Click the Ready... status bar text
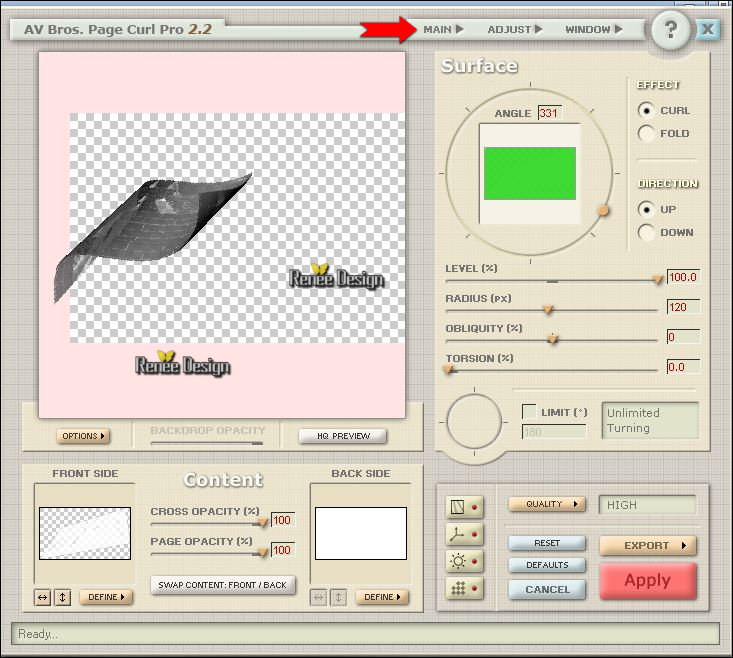Viewport: 733px width, 658px height. (38, 634)
